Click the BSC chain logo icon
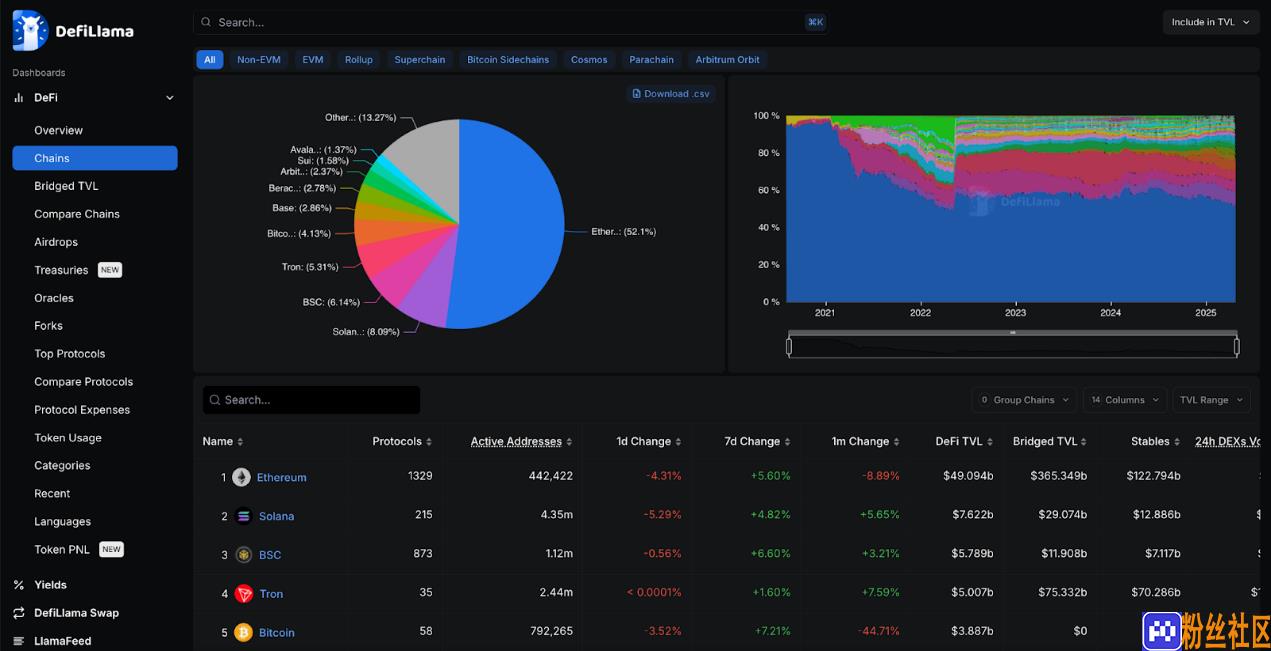The width and height of the screenshot is (1271, 651). tap(243, 555)
